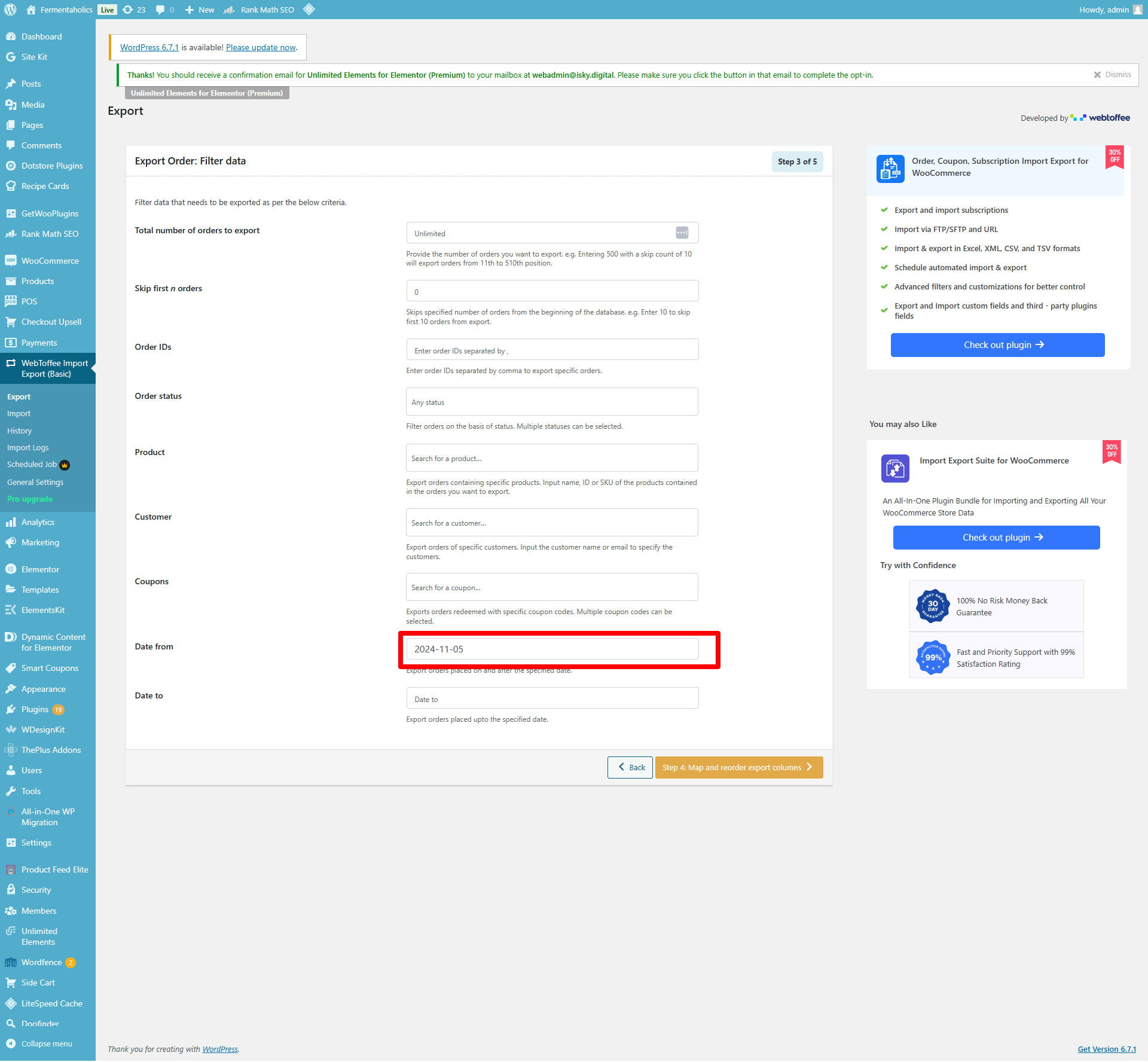The image size is (1148, 1062).
Task: Click the diamond icon in admin bar
Action: 309,10
